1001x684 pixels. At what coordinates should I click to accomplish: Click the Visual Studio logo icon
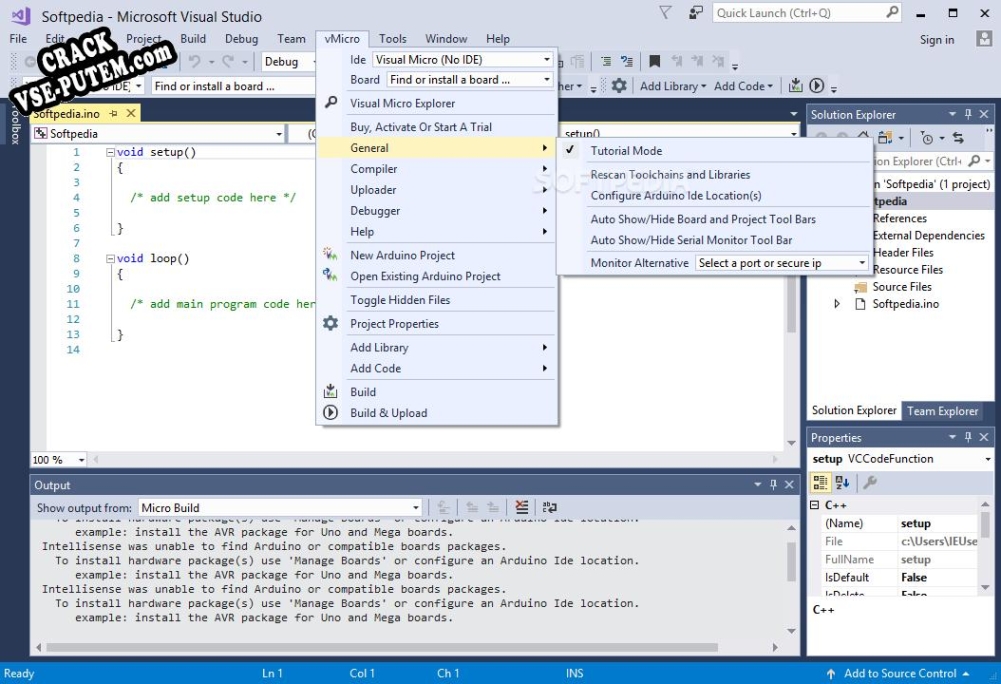click(20, 16)
